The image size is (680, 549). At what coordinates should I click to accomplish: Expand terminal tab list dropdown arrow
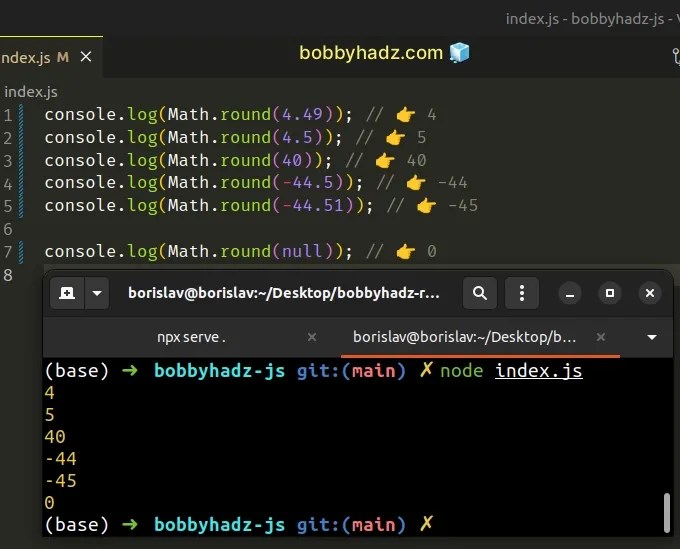651,337
